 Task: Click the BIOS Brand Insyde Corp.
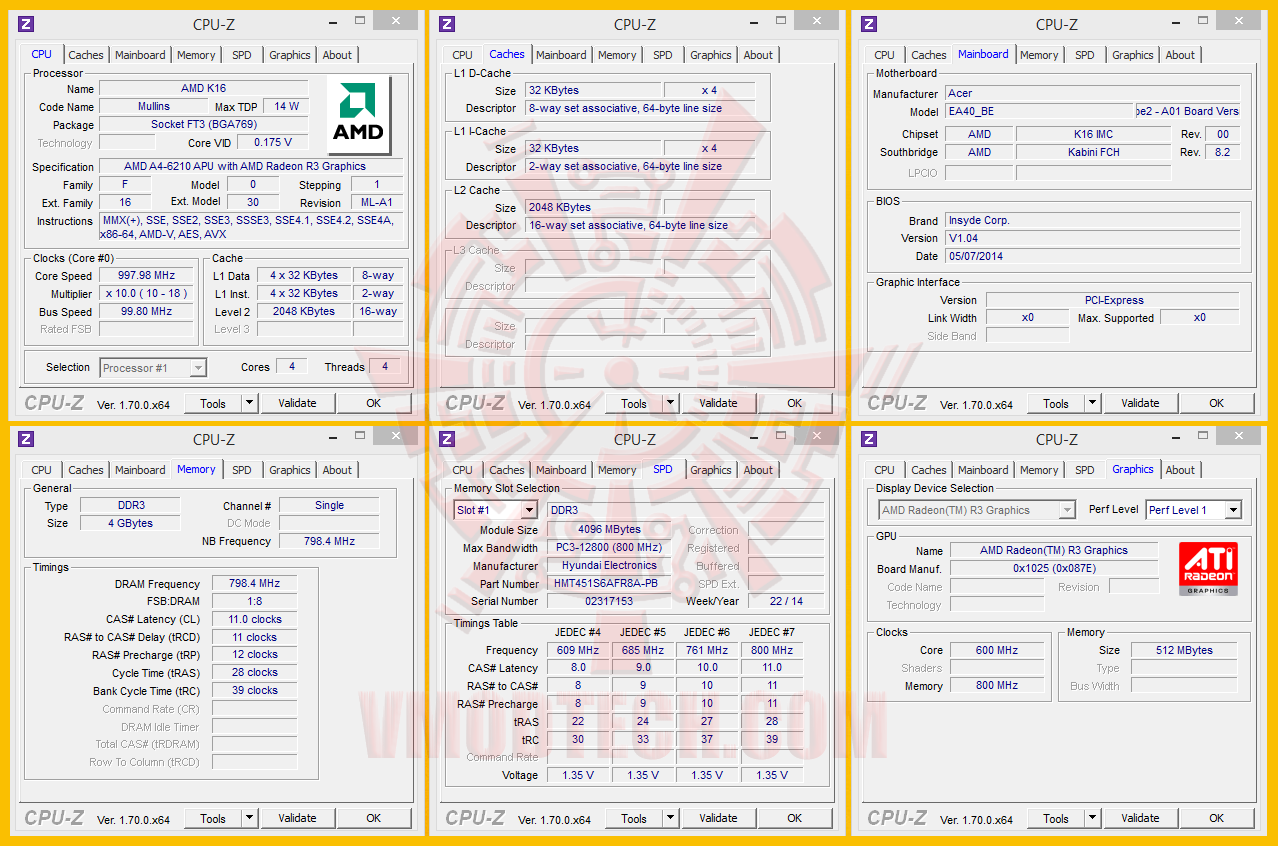tap(1092, 220)
